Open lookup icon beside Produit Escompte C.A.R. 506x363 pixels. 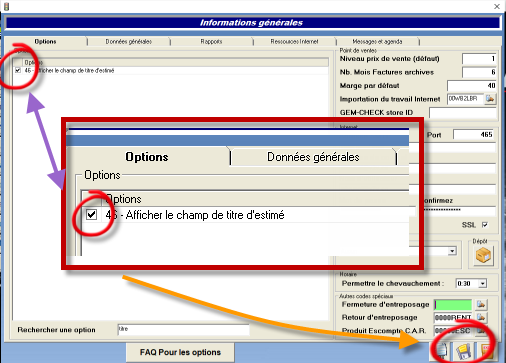[481, 331]
